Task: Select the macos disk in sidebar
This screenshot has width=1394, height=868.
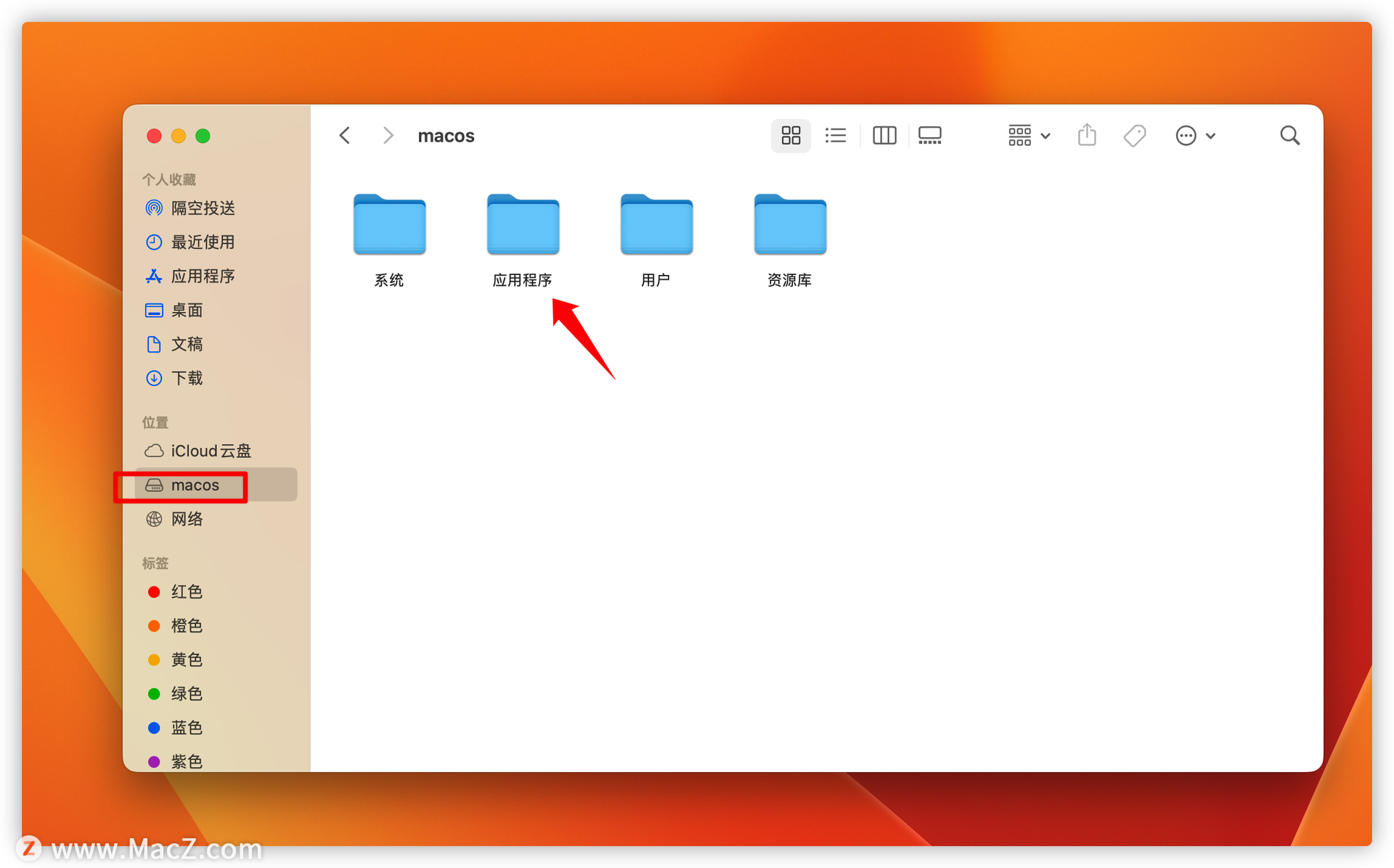Action: pyautogui.click(x=216, y=485)
